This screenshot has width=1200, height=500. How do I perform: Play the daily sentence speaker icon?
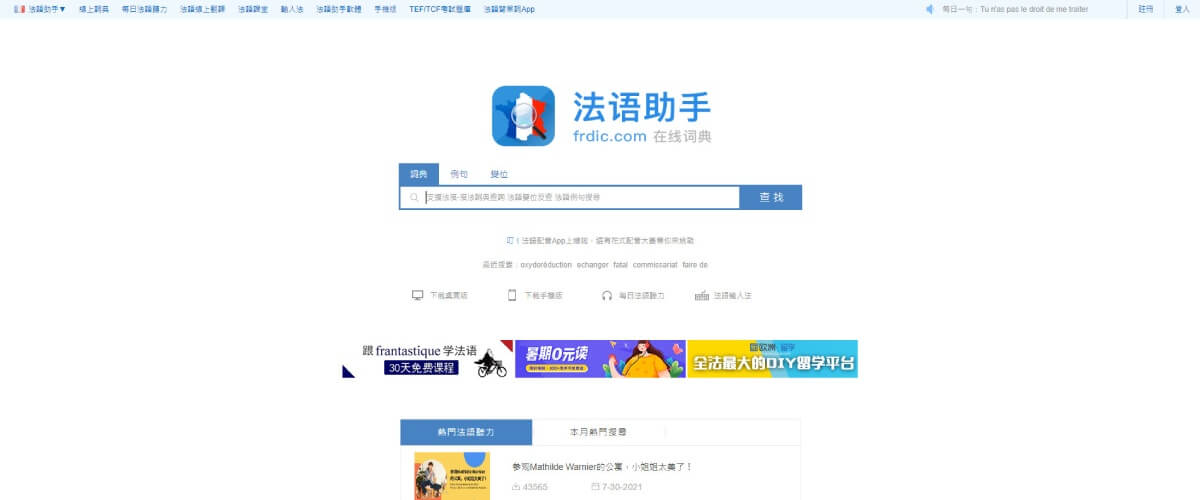tap(929, 9)
